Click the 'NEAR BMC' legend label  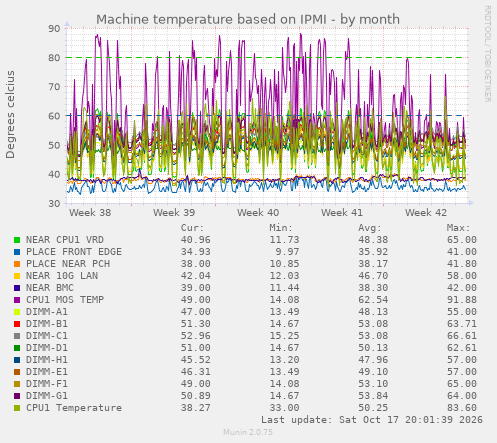(x=50, y=288)
